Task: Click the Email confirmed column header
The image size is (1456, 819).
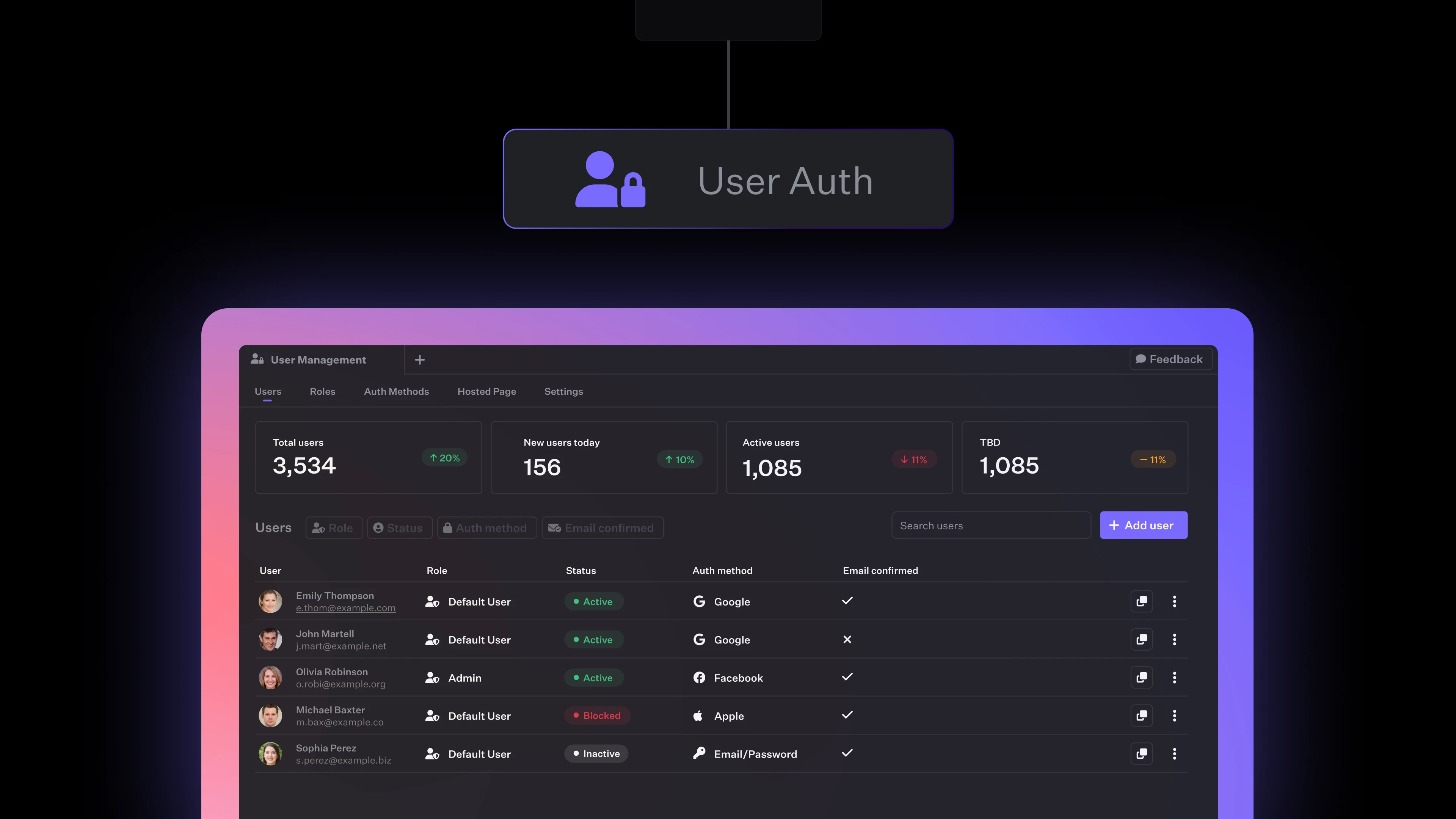Action: pyautogui.click(x=880, y=570)
